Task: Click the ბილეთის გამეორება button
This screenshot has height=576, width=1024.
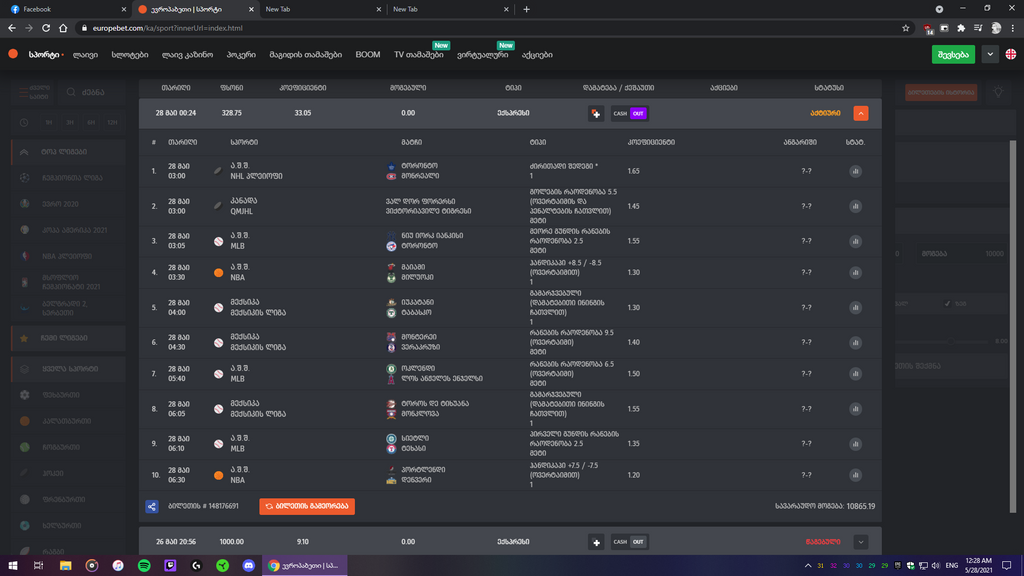Action: click(307, 506)
